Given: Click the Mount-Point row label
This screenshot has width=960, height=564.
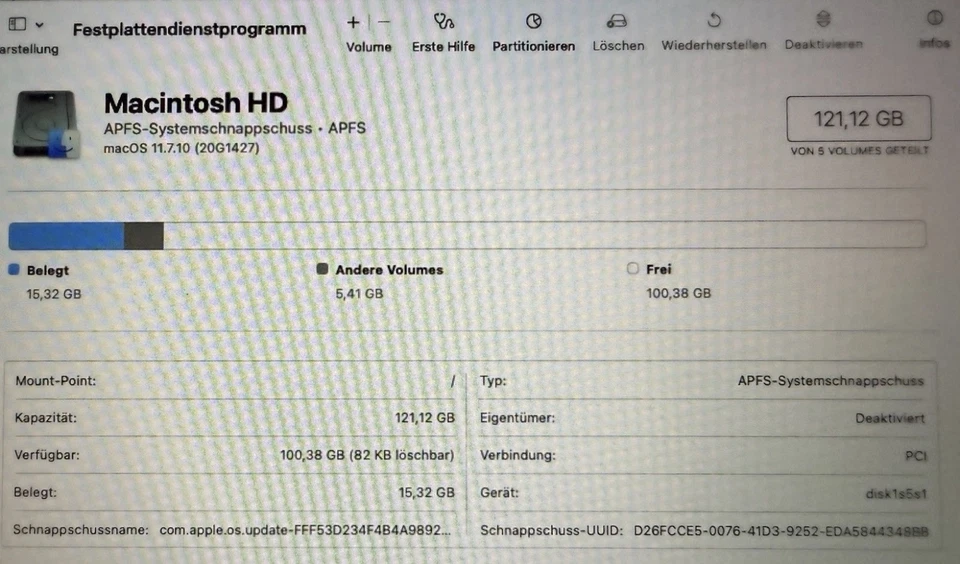Looking at the screenshot, I should [x=56, y=381].
